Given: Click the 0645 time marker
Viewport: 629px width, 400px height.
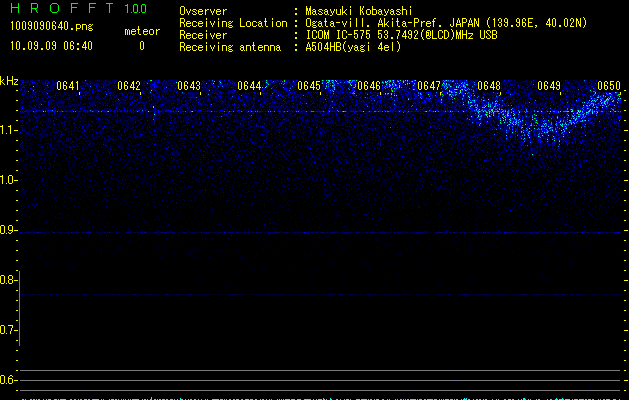Looking at the screenshot, I should pos(309,86).
